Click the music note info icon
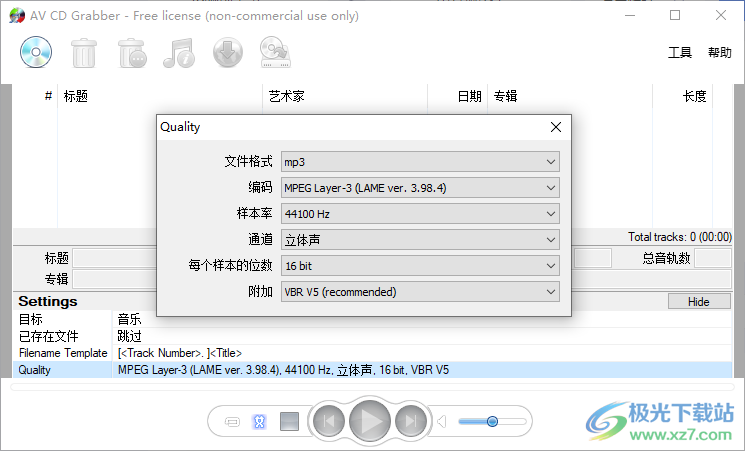 pos(179,53)
